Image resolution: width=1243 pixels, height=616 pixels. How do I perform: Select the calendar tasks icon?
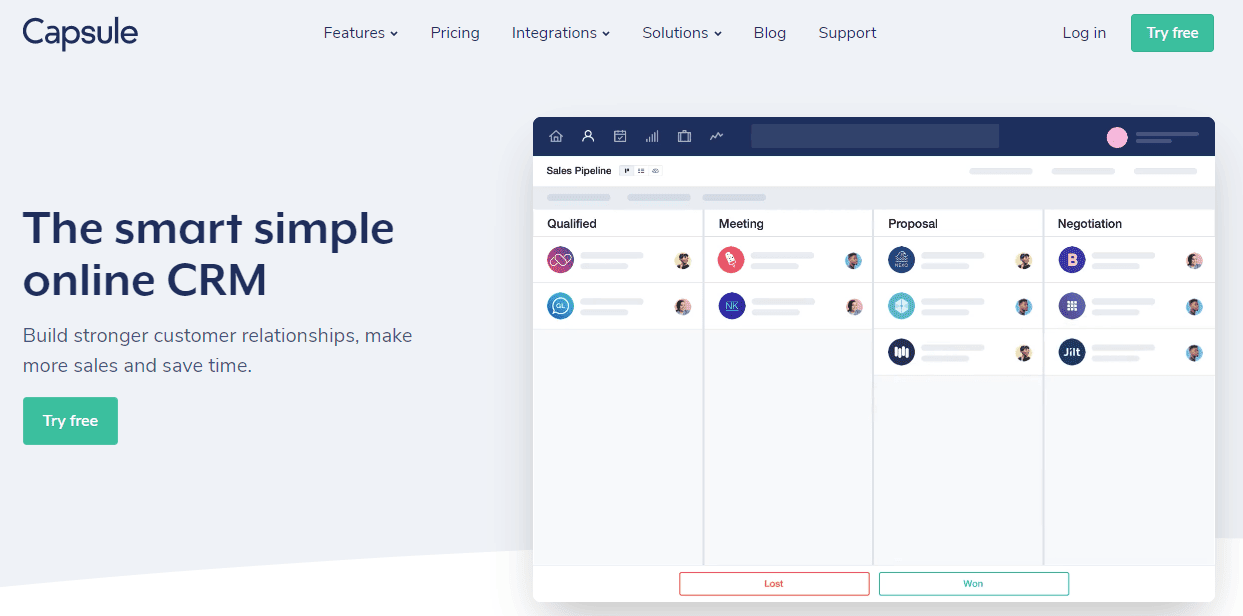click(620, 137)
